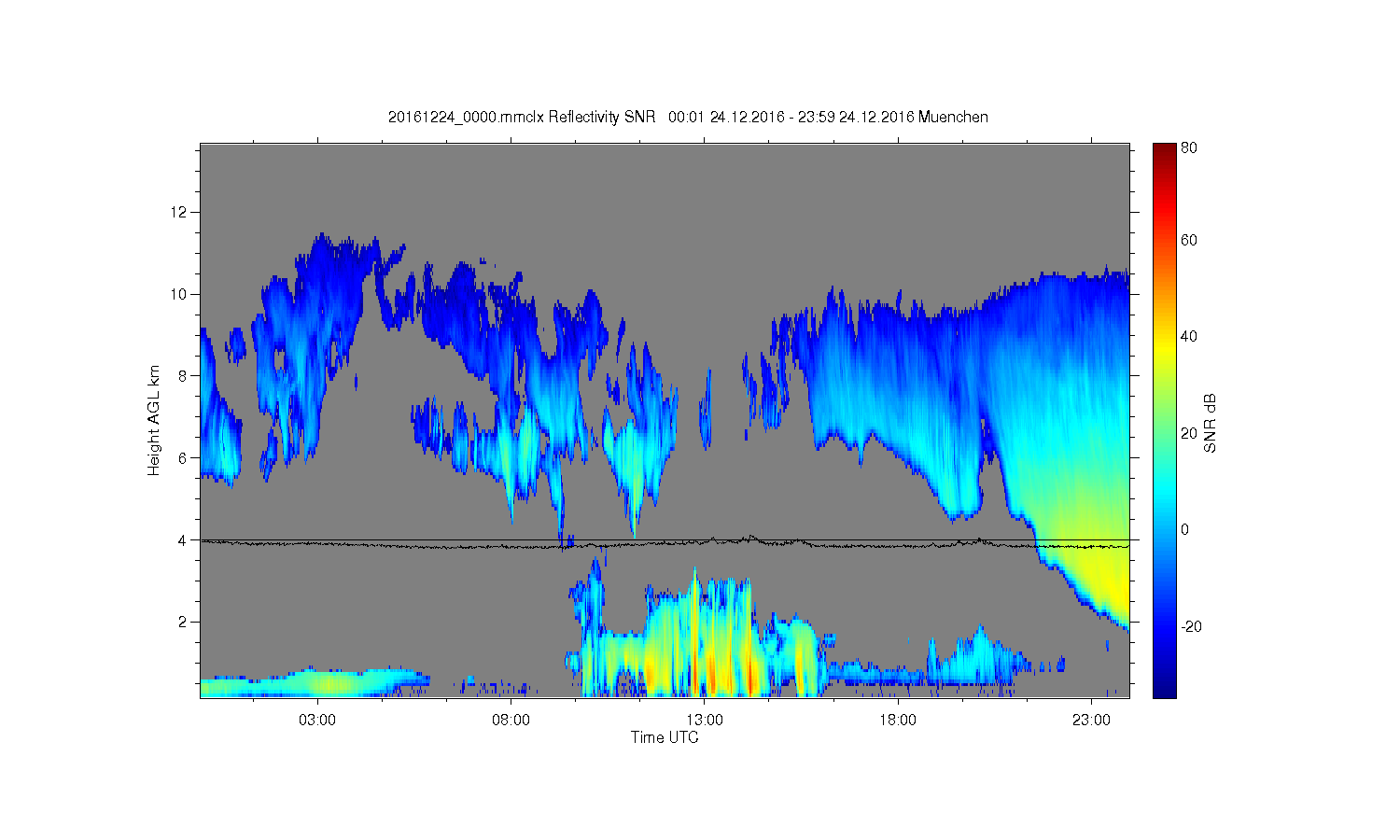Click the colorbar value 0
The width and height of the screenshot is (1400, 840).
[x=1185, y=529]
